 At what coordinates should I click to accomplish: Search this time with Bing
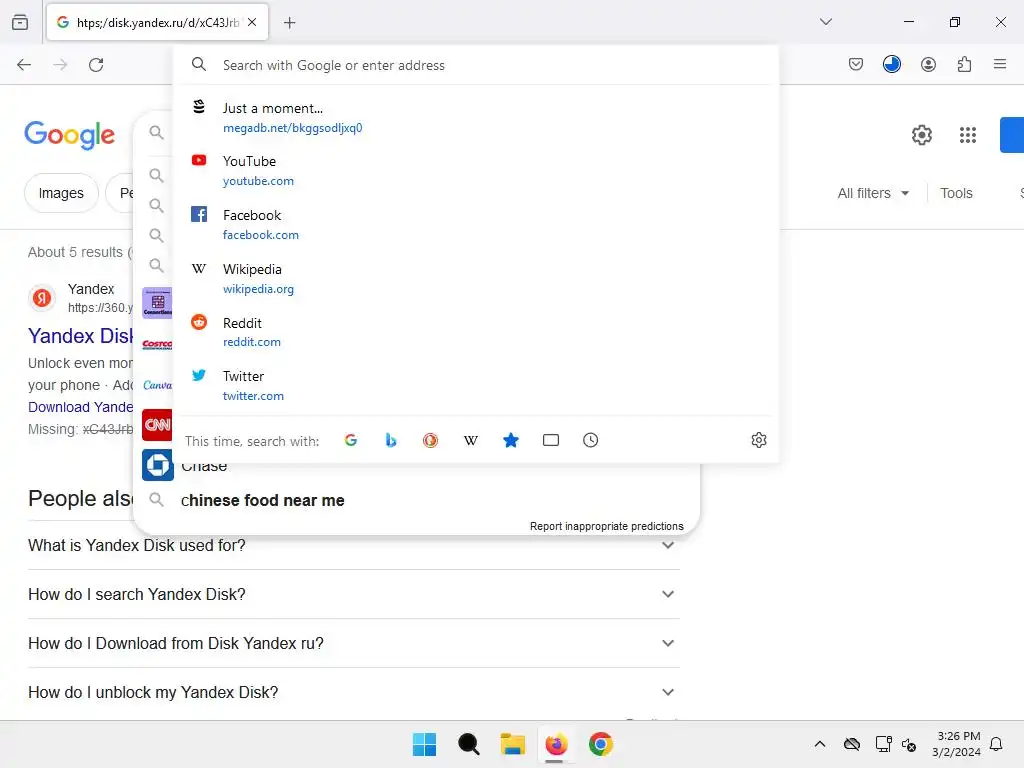coord(391,440)
